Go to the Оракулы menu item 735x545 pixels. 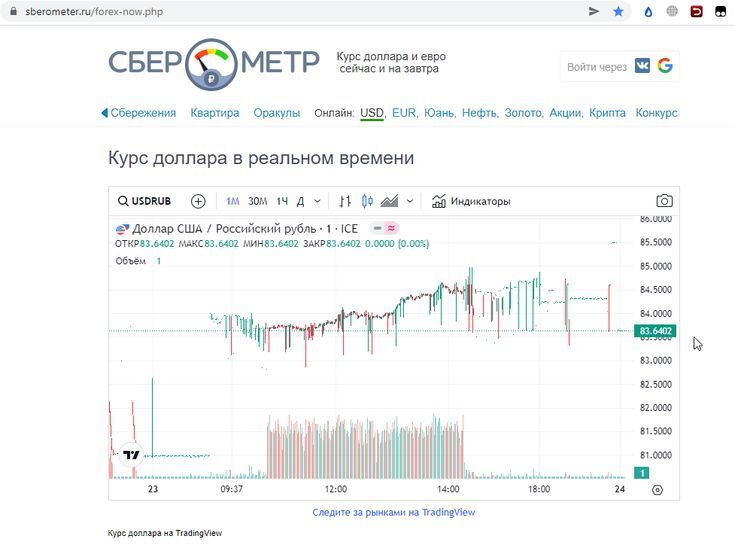click(277, 113)
